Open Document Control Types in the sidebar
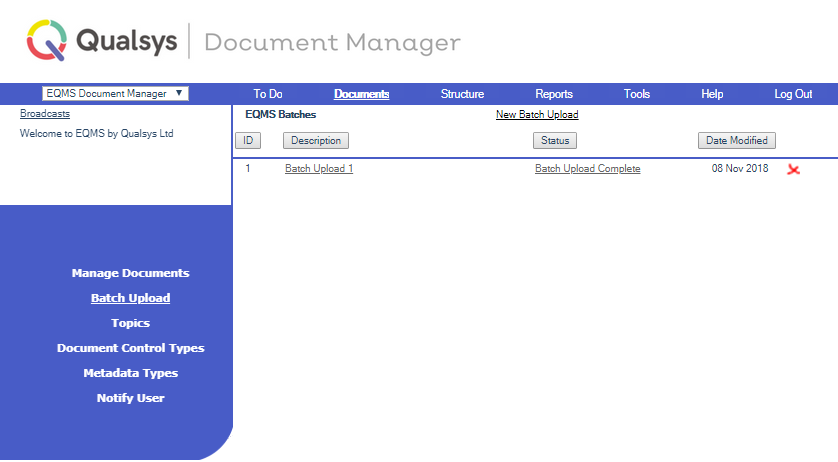This screenshot has width=838, height=462. tap(130, 348)
